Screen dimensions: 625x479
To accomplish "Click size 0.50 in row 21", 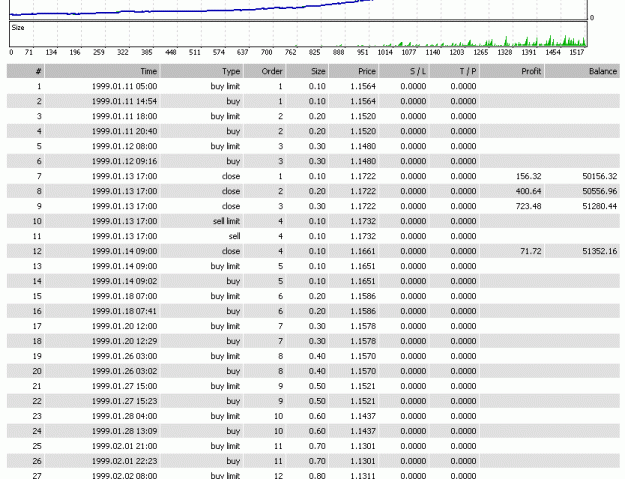I will click(x=317, y=387).
